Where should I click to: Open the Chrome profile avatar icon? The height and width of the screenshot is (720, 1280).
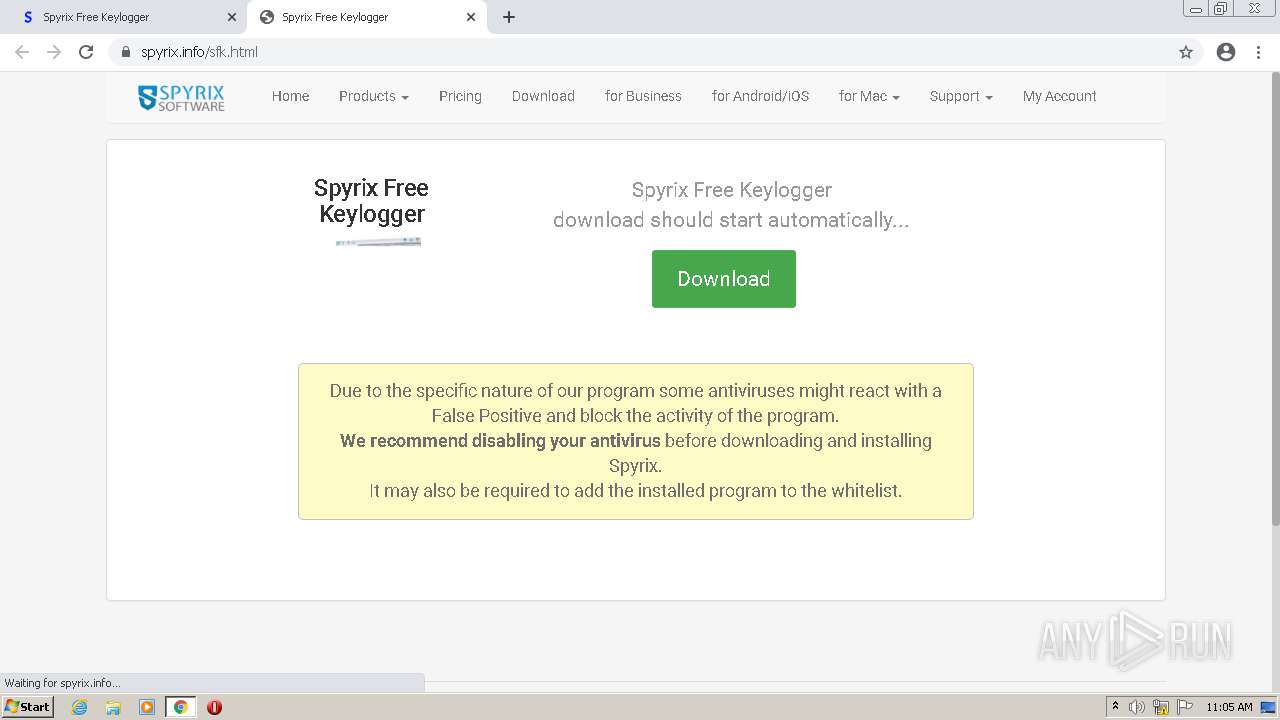(1226, 52)
